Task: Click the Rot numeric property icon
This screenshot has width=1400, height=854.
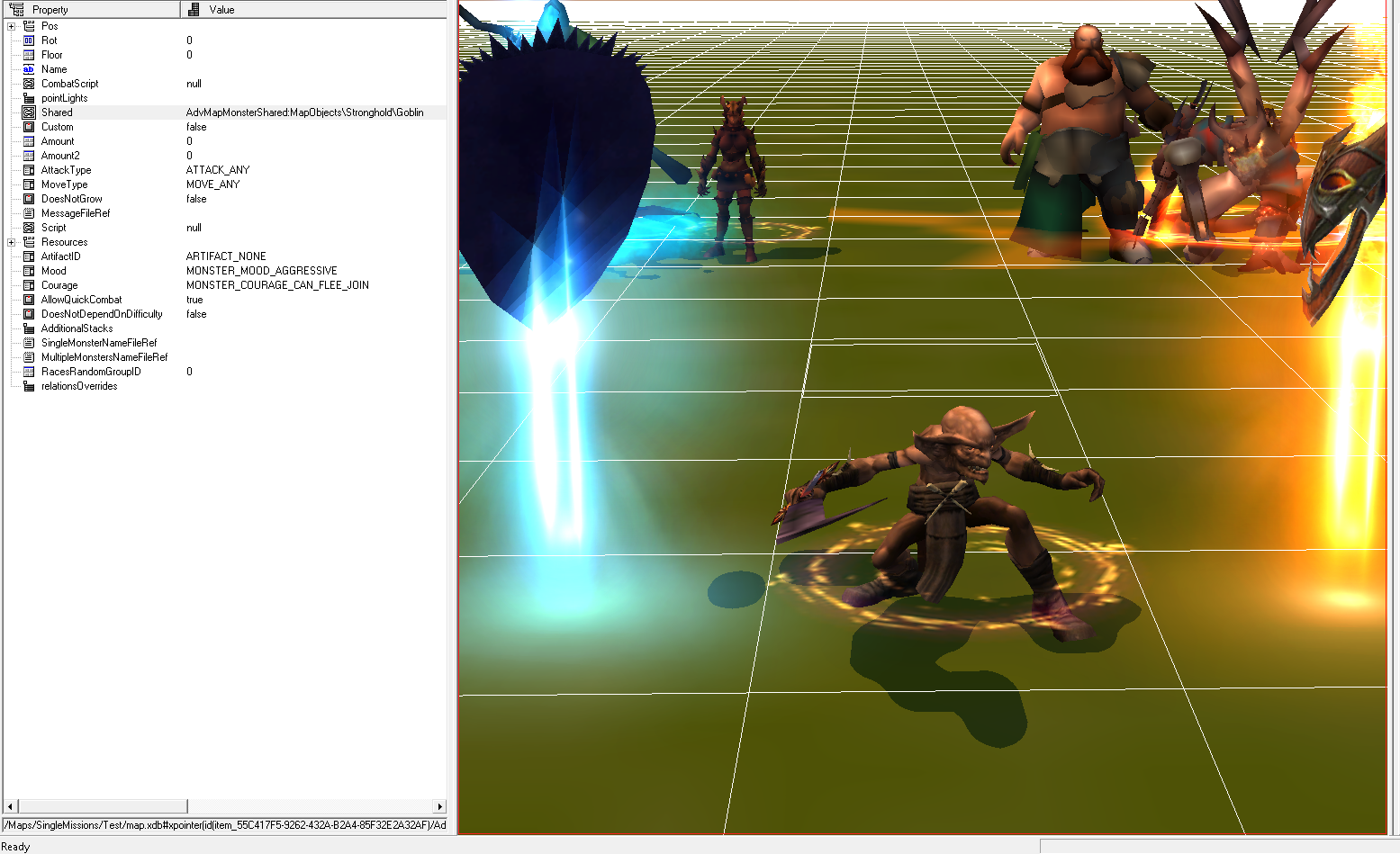Action: (x=29, y=40)
